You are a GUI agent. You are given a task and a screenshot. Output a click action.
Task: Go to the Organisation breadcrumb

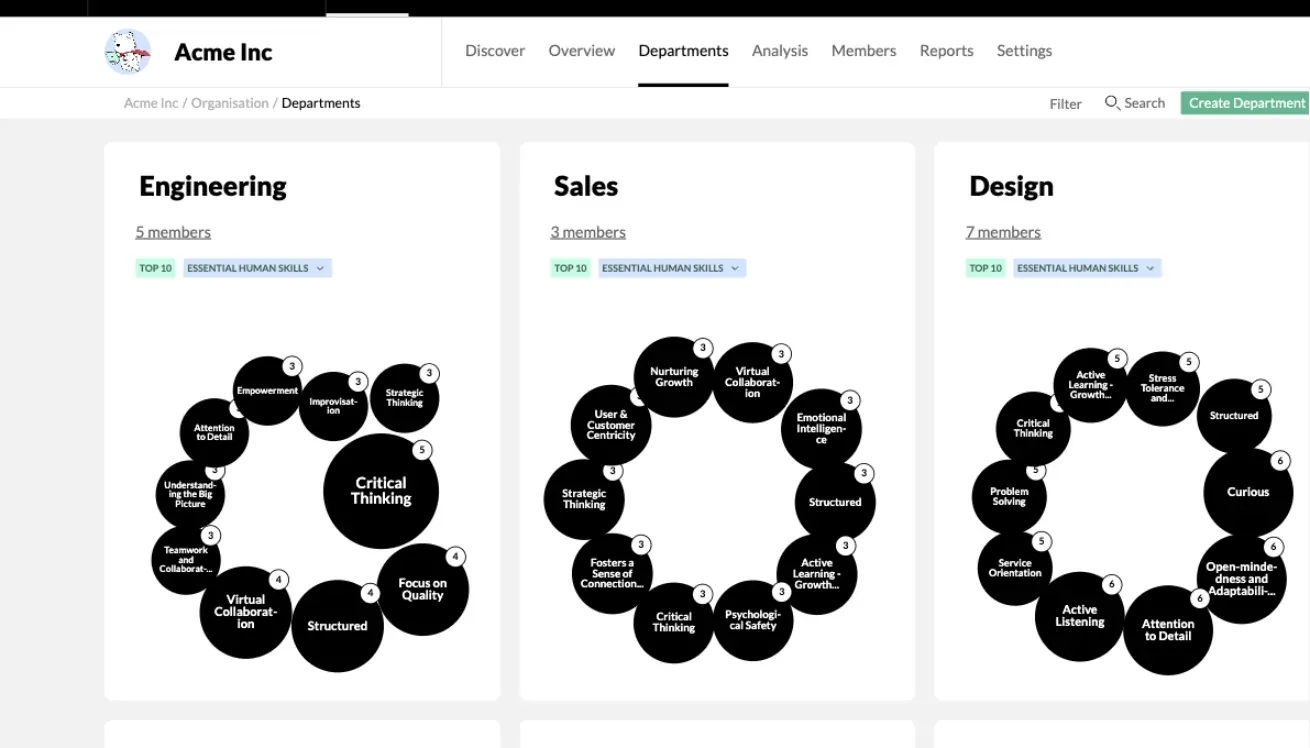tap(230, 103)
